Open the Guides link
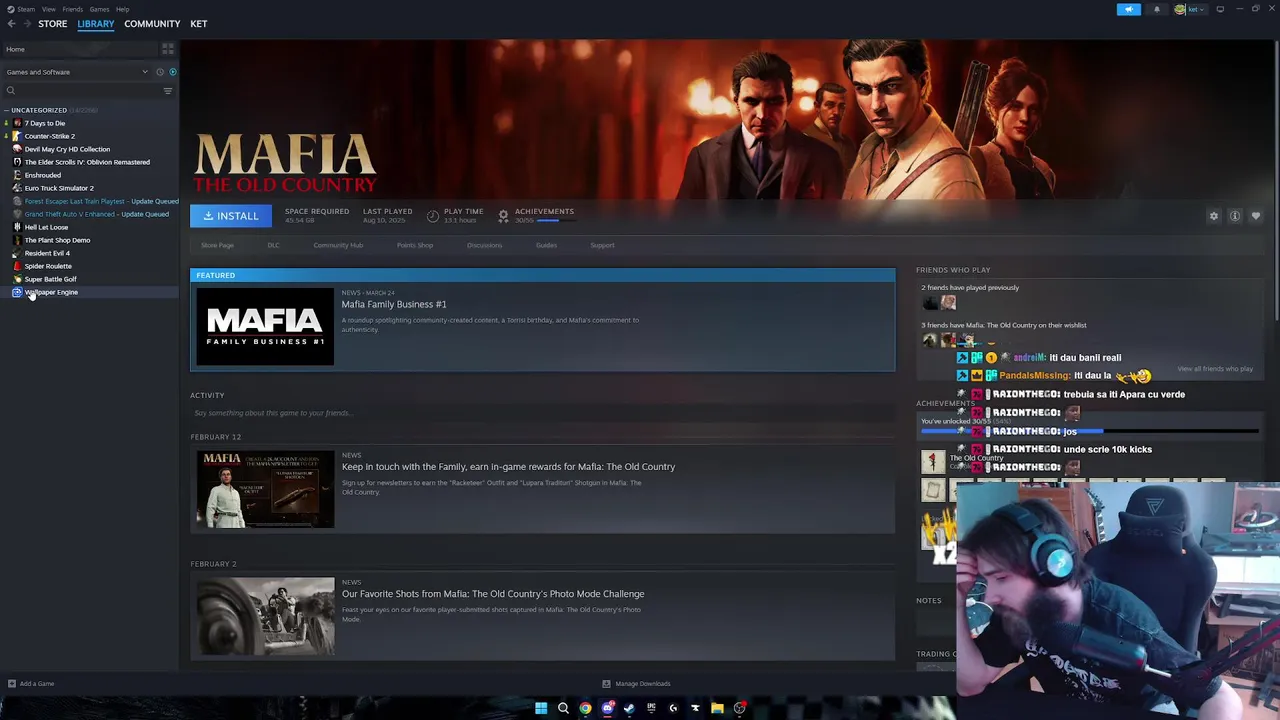The image size is (1280, 720). pyautogui.click(x=546, y=245)
